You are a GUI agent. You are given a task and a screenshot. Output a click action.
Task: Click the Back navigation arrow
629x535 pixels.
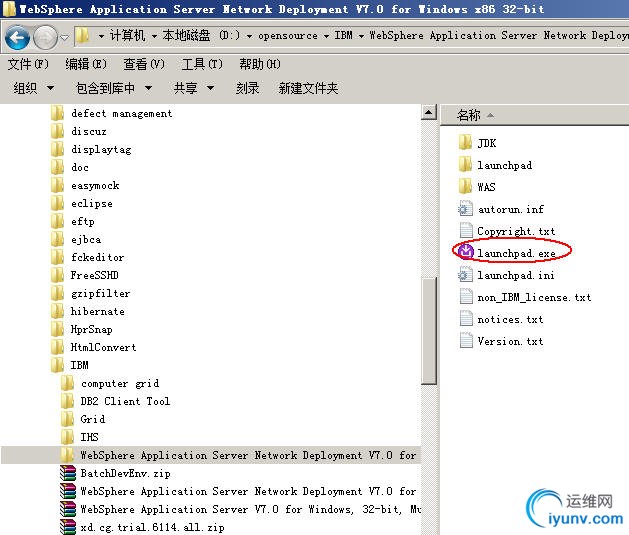(17, 37)
